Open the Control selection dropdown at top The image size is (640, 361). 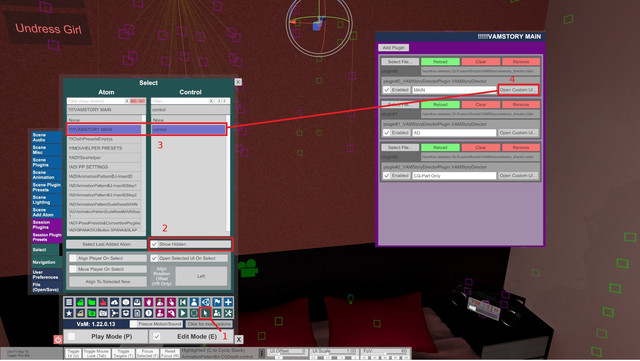[190, 110]
